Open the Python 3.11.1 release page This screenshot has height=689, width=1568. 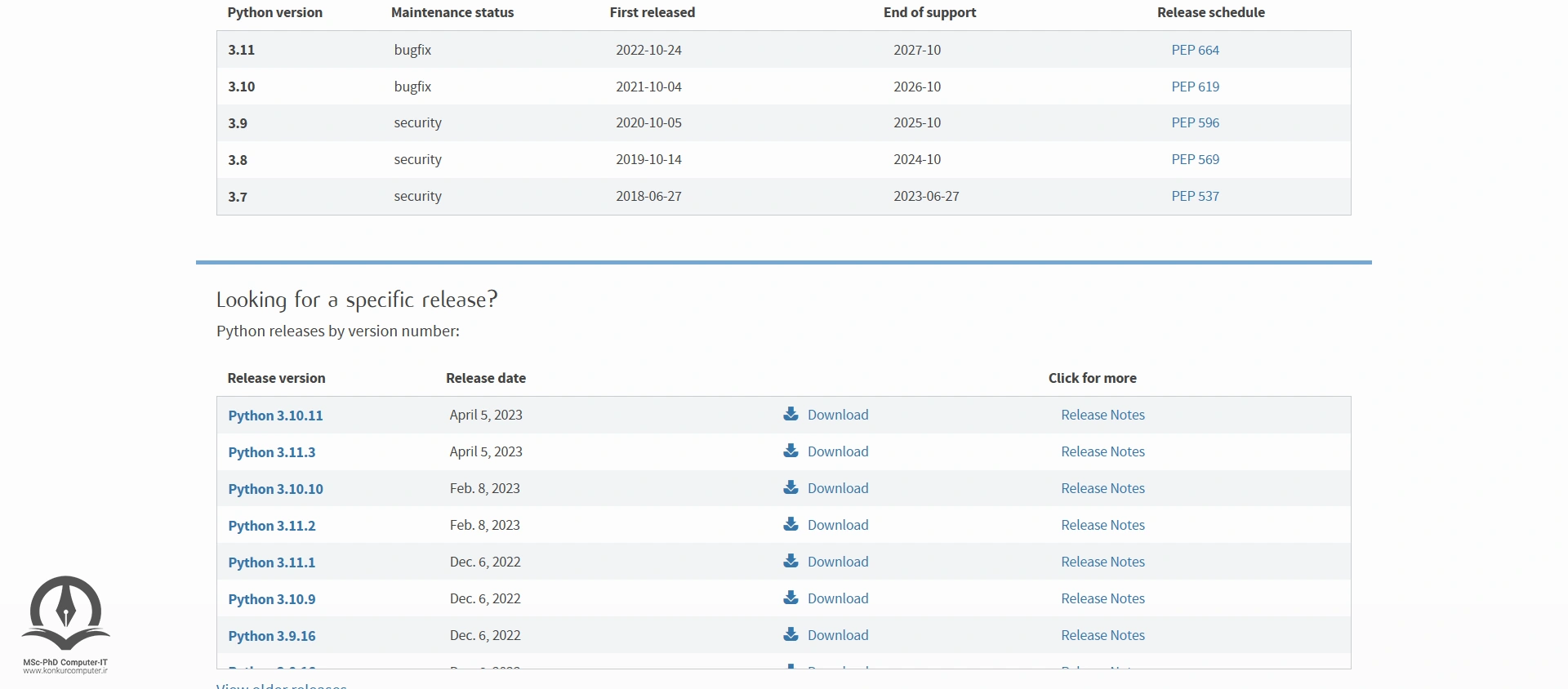272,562
